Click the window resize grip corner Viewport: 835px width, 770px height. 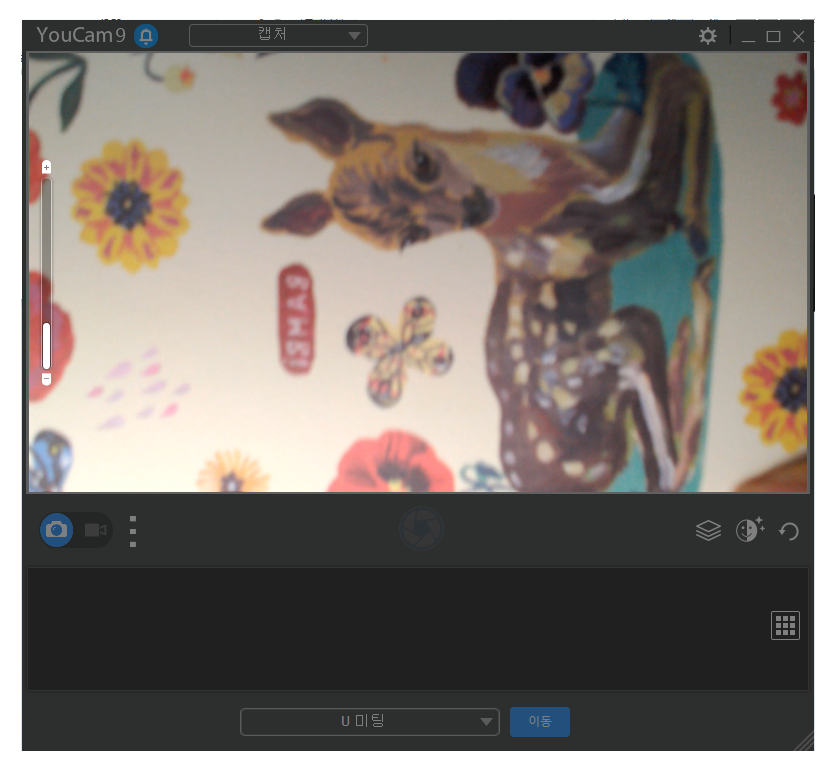pos(804,741)
